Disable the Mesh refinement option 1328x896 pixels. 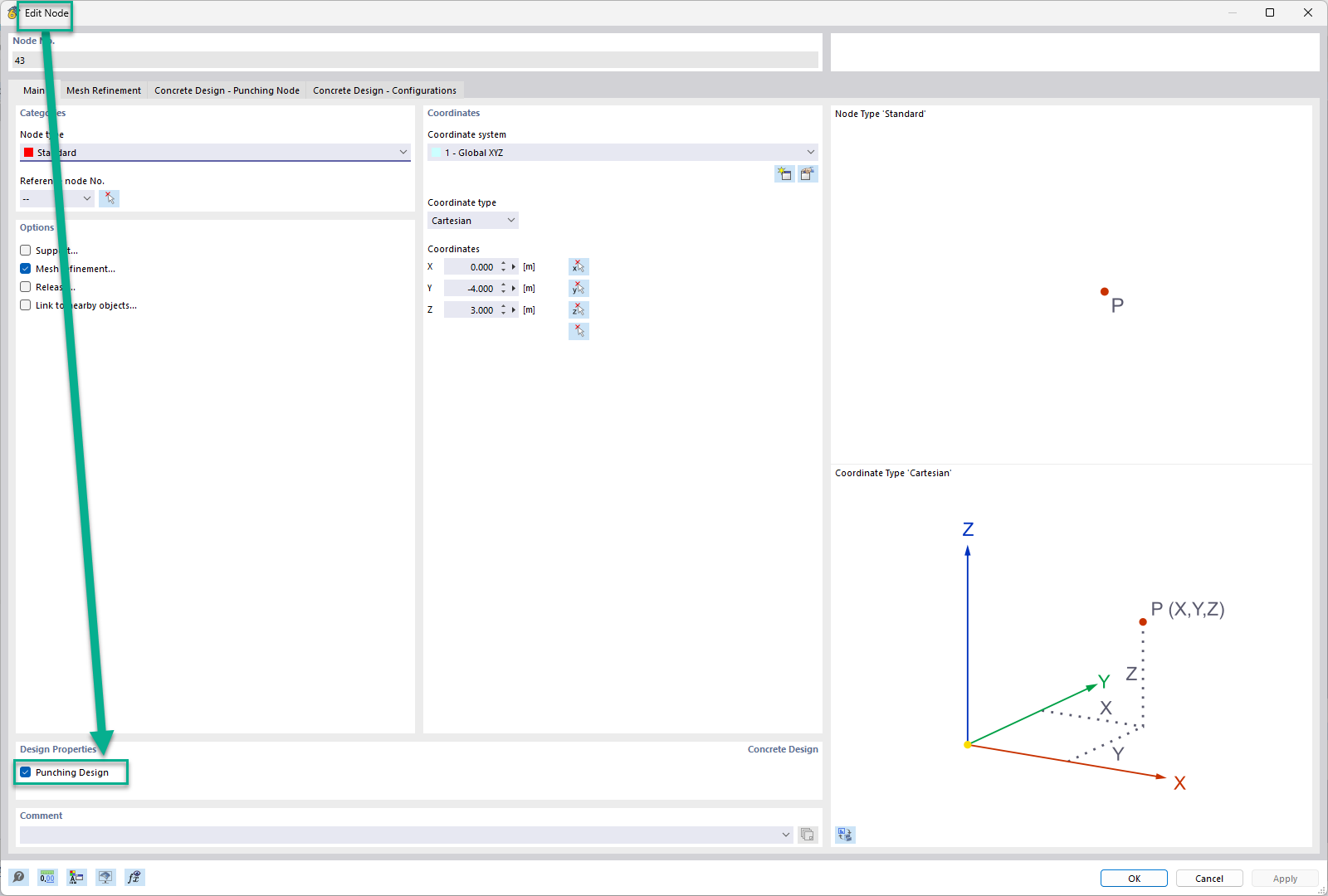(x=25, y=268)
